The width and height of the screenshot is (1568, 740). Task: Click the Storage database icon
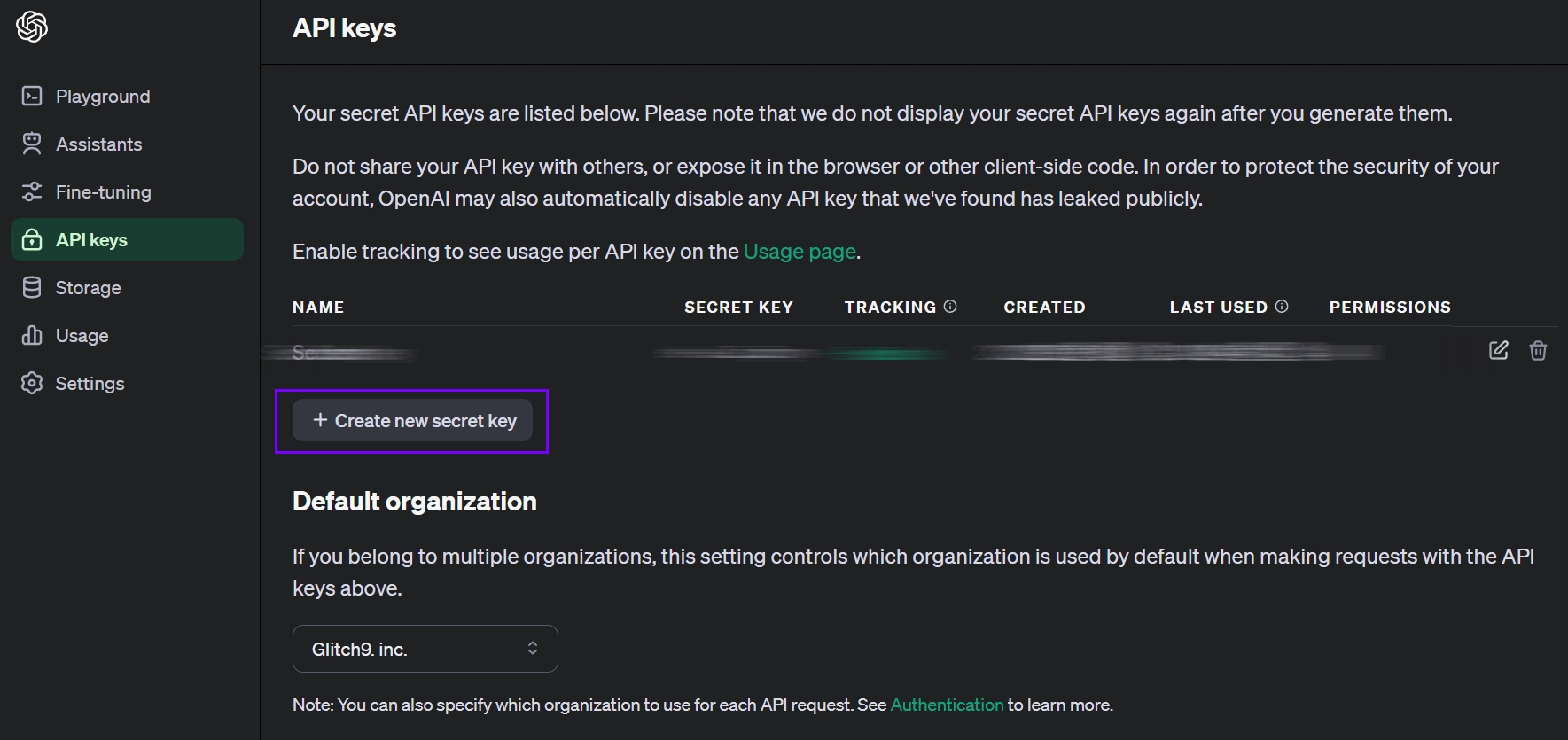pos(32,287)
